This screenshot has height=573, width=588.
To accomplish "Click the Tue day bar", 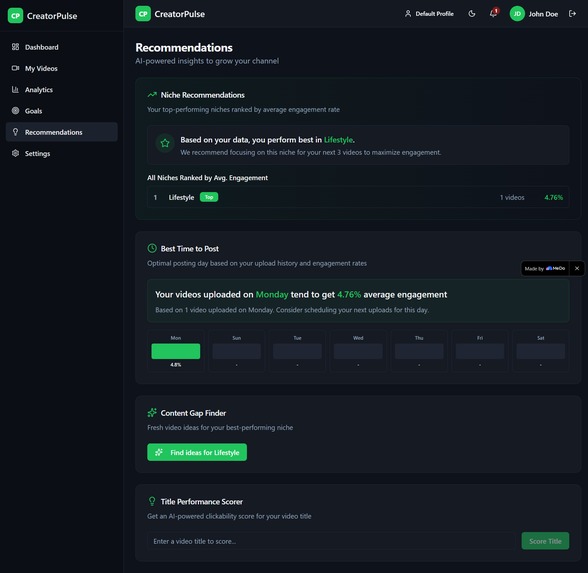I will tap(297, 351).
